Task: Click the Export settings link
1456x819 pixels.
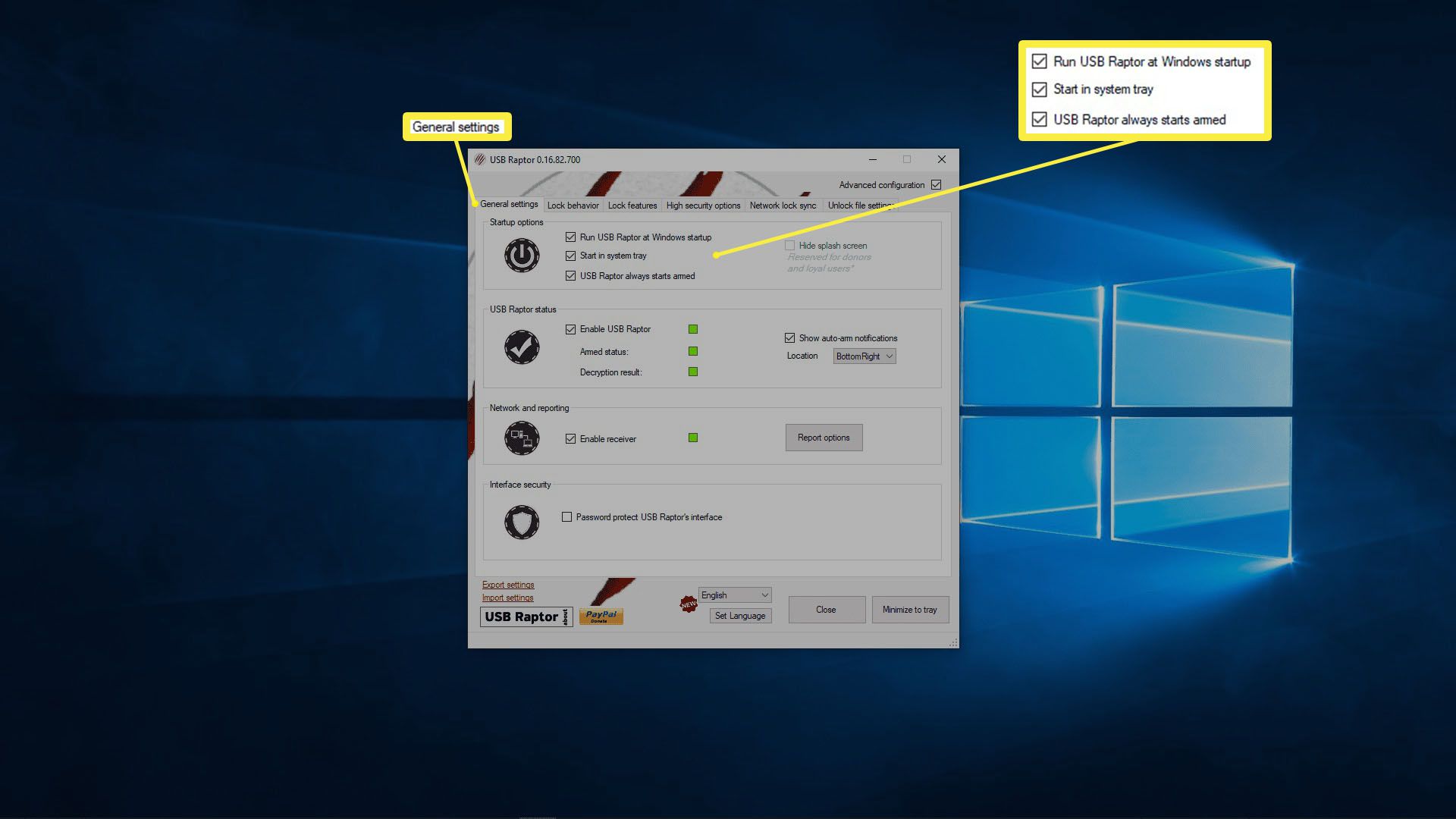Action: (508, 585)
